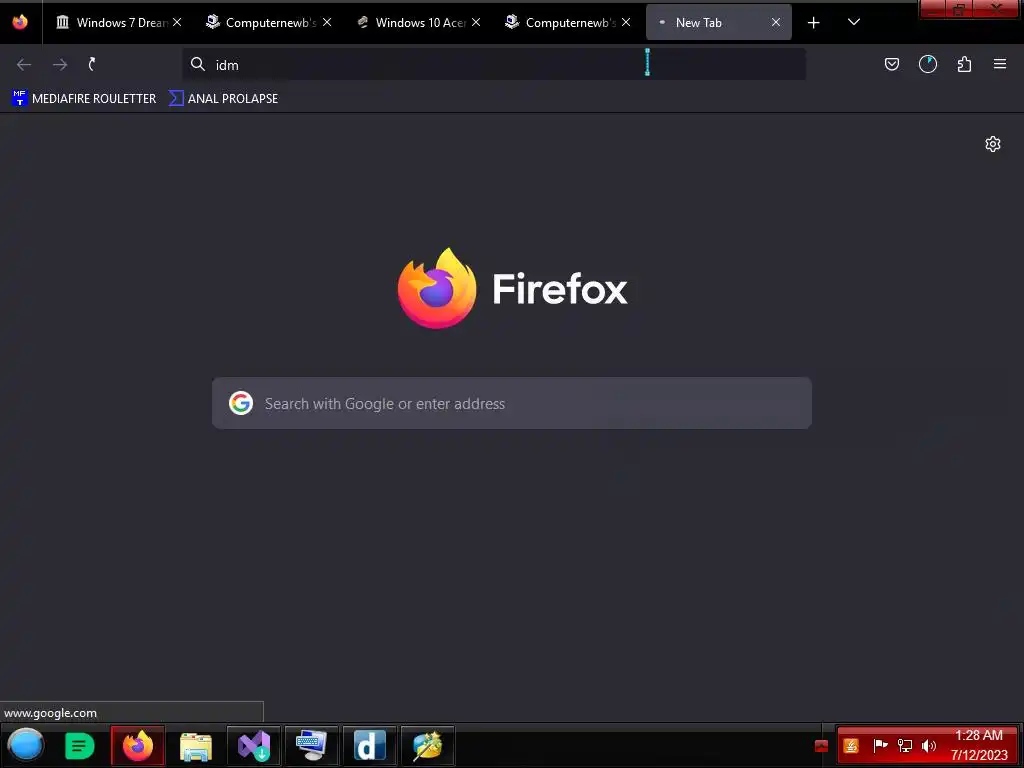Open the Firefox View pinned icon
This screenshot has height=768, width=1024.
click(20, 22)
